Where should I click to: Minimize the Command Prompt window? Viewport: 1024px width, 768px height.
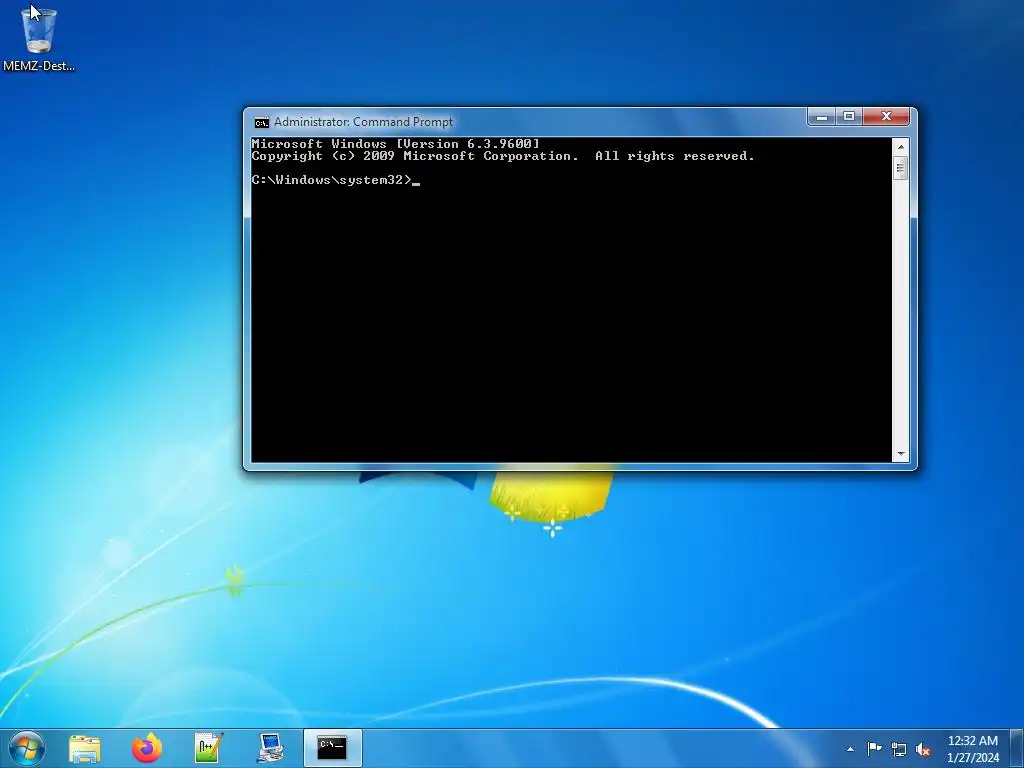[x=822, y=117]
